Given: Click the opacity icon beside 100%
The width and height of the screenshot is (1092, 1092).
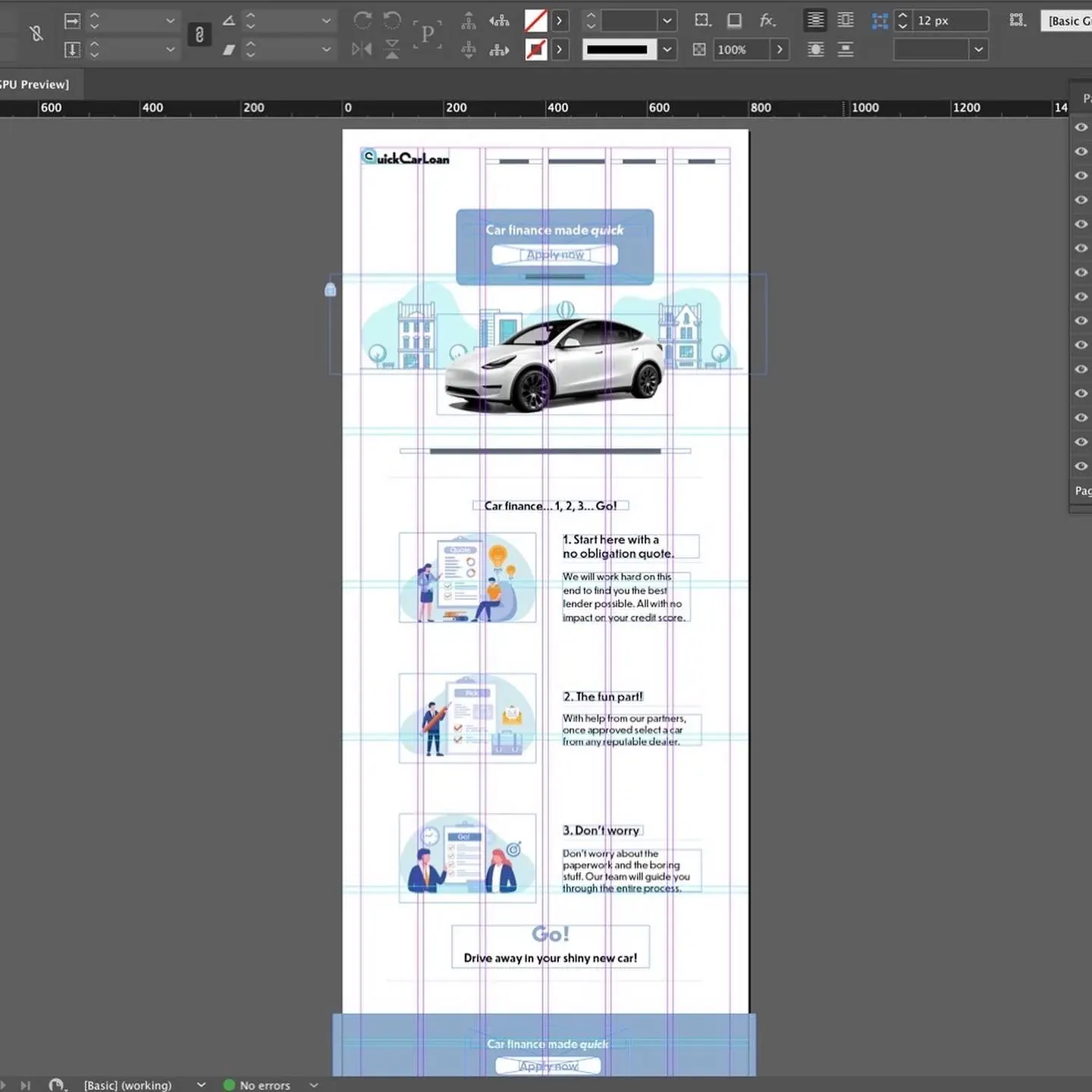Looking at the screenshot, I should click(x=699, y=50).
